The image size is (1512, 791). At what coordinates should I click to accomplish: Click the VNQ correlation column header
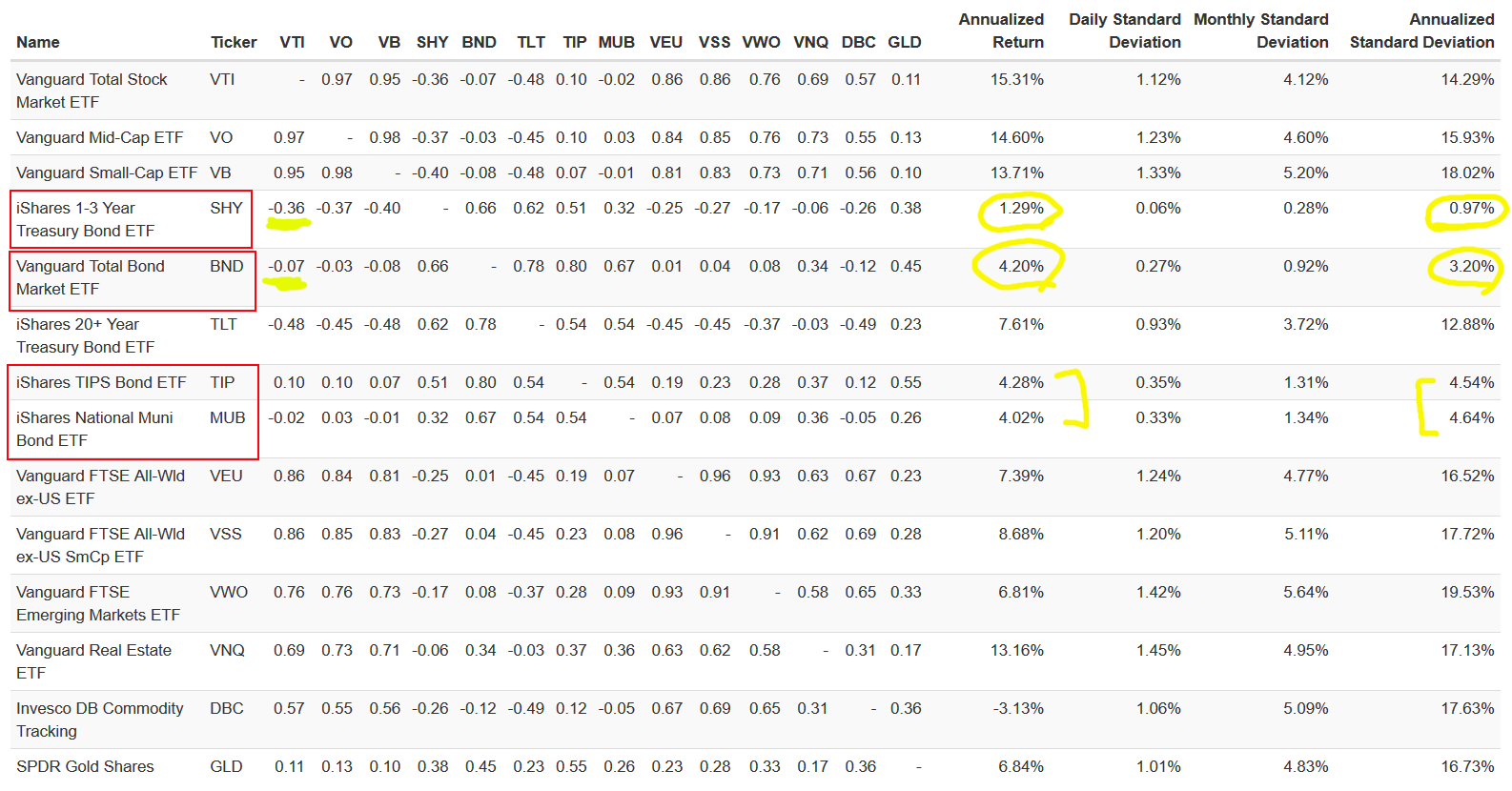(811, 42)
